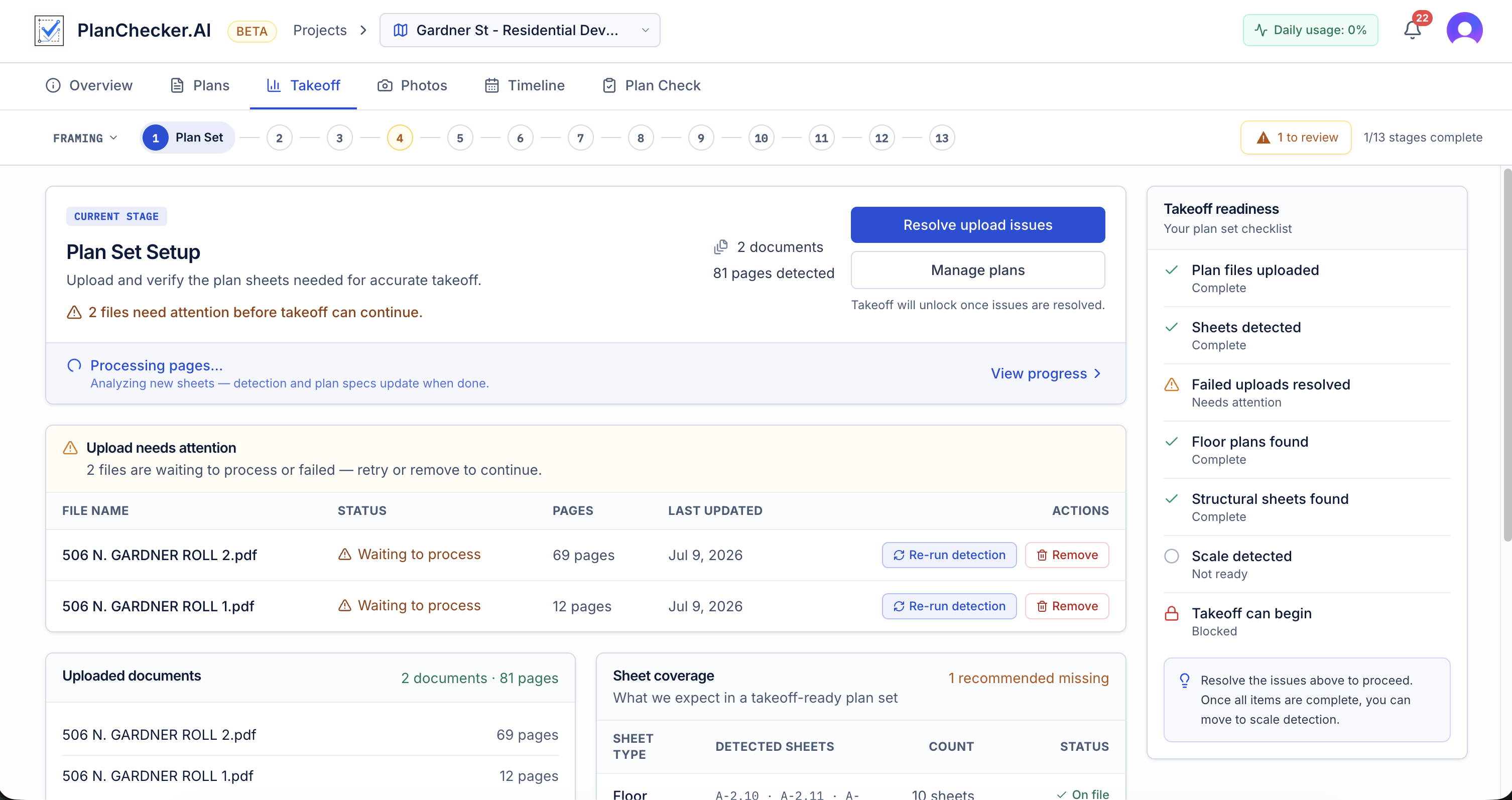Switch to the Overview tab

pyautogui.click(x=89, y=86)
